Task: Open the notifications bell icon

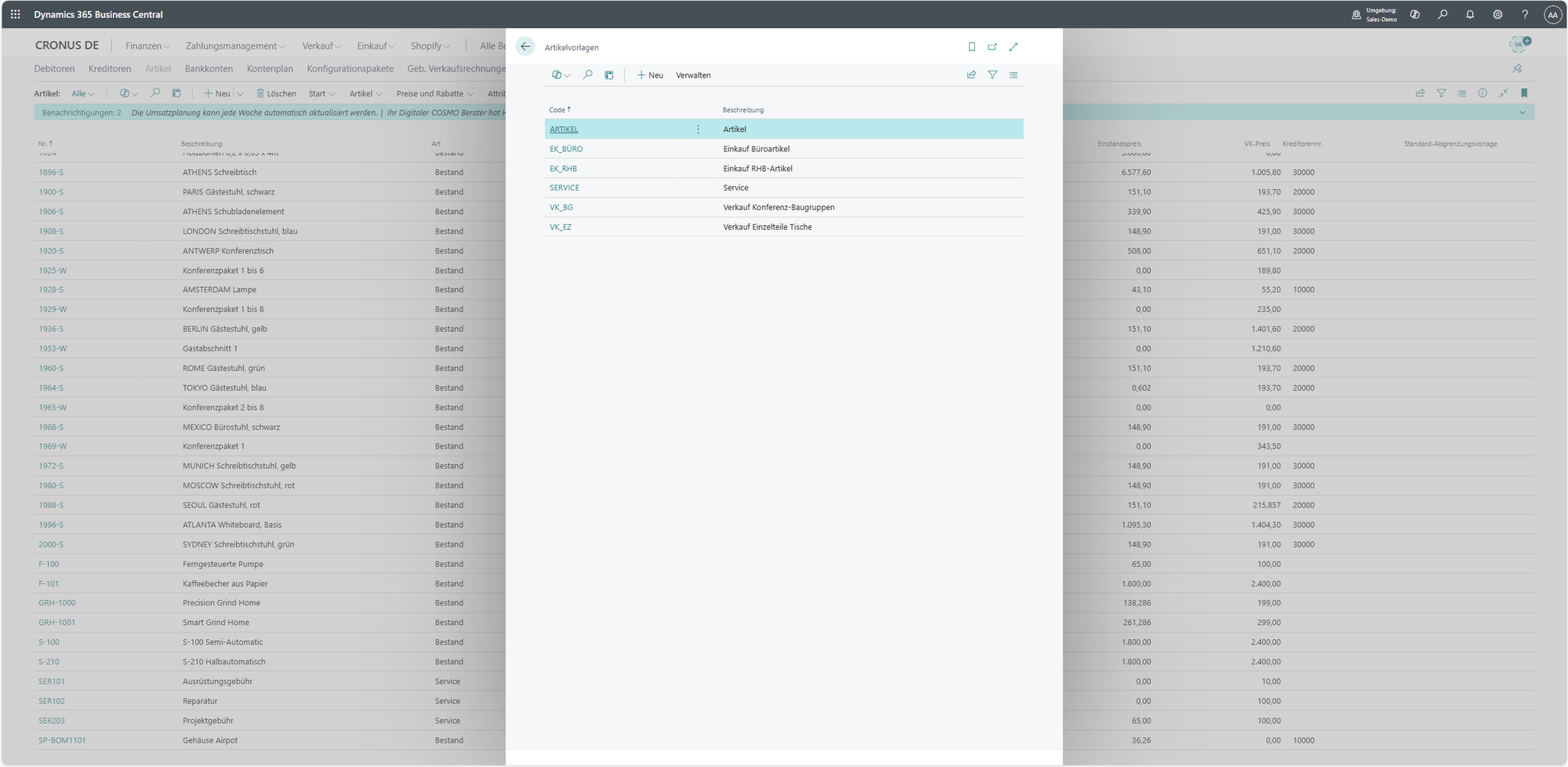Action: point(1470,14)
